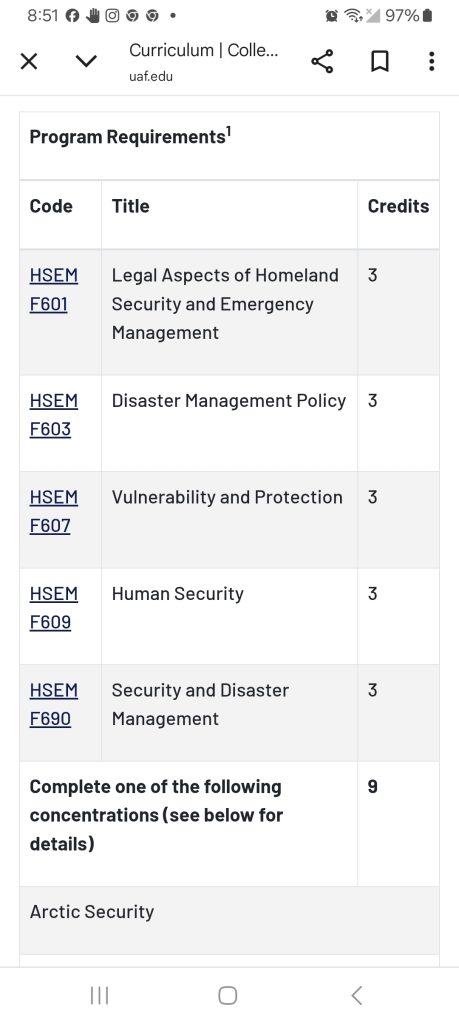This screenshot has height=1024, width=459.
Task: Minimize tab with the down chevron
Action: (86, 61)
